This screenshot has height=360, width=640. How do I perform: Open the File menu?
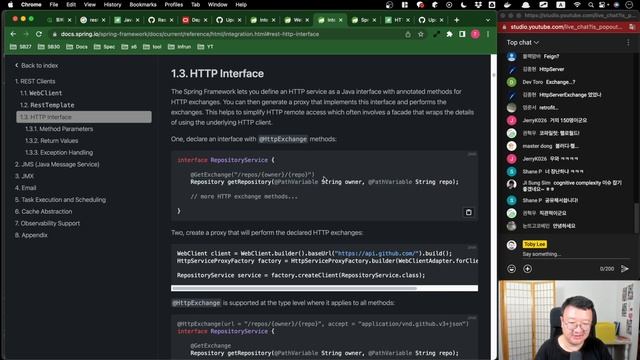pos(53,5)
